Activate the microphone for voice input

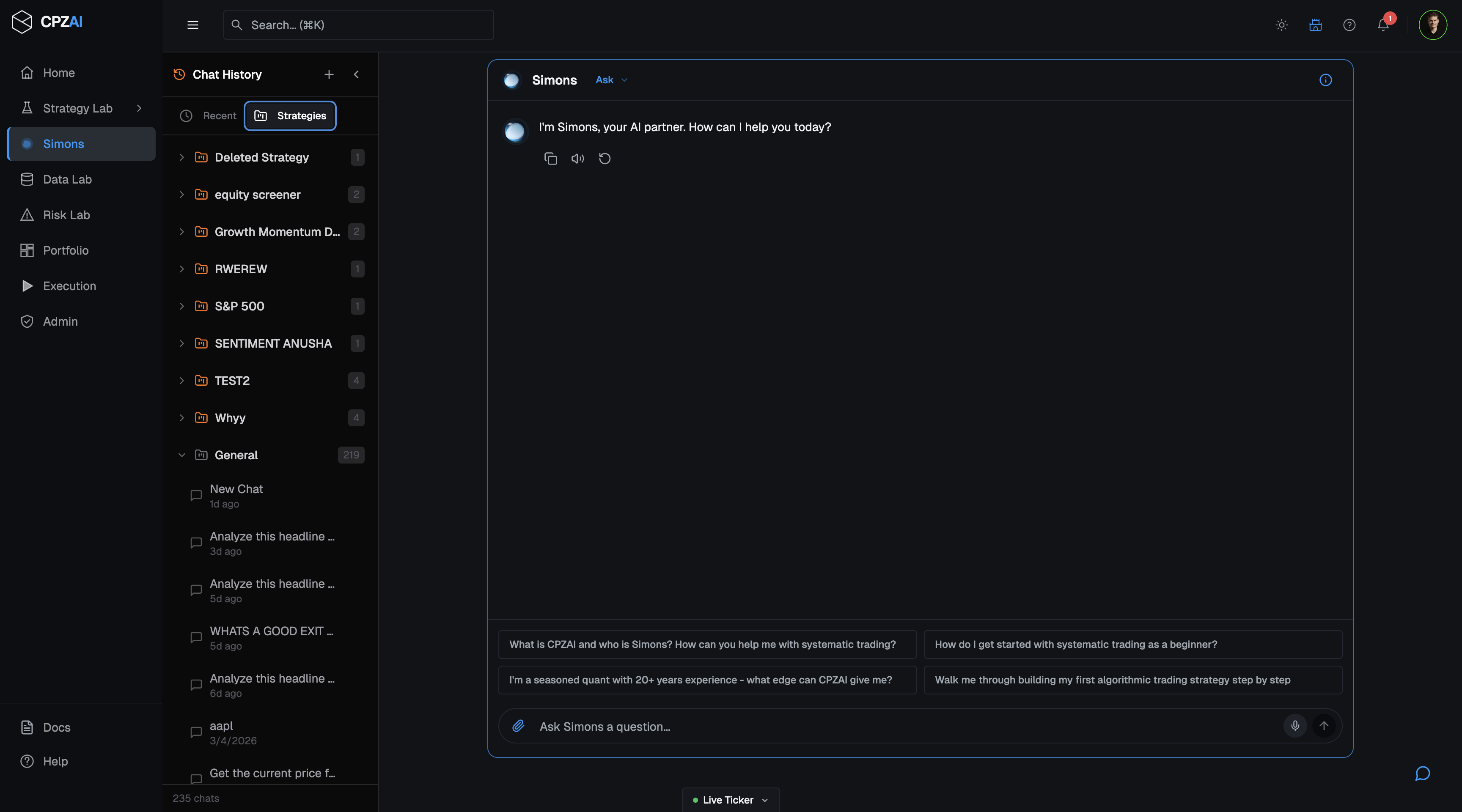(1294, 726)
